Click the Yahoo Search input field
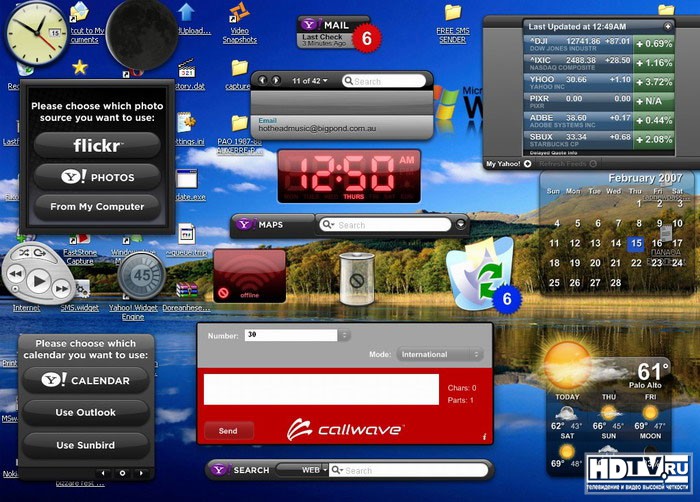This screenshot has height=502, width=700. tap(408, 470)
